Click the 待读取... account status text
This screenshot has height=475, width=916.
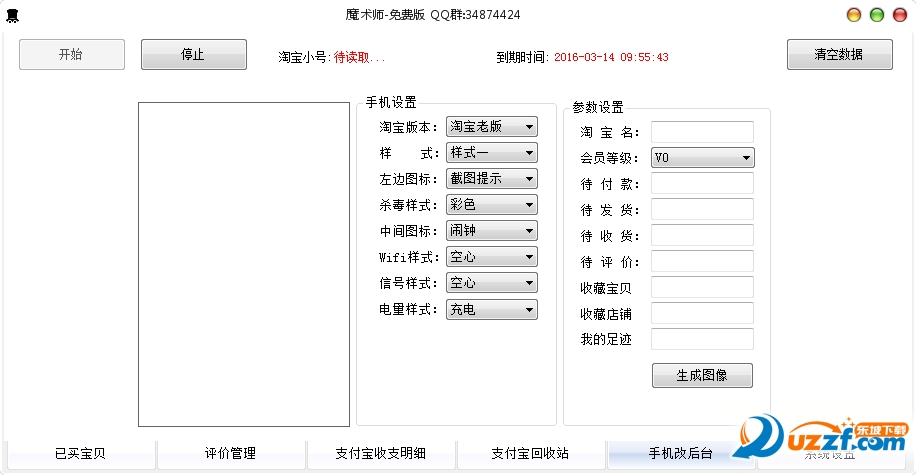pos(359,57)
